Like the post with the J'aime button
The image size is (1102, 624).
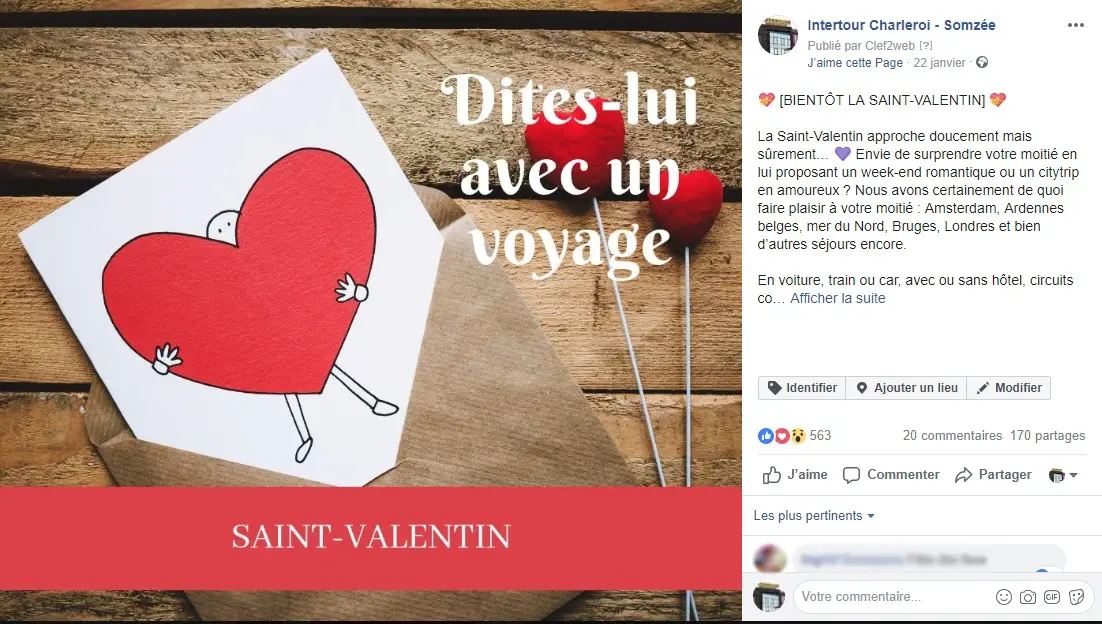tap(795, 475)
